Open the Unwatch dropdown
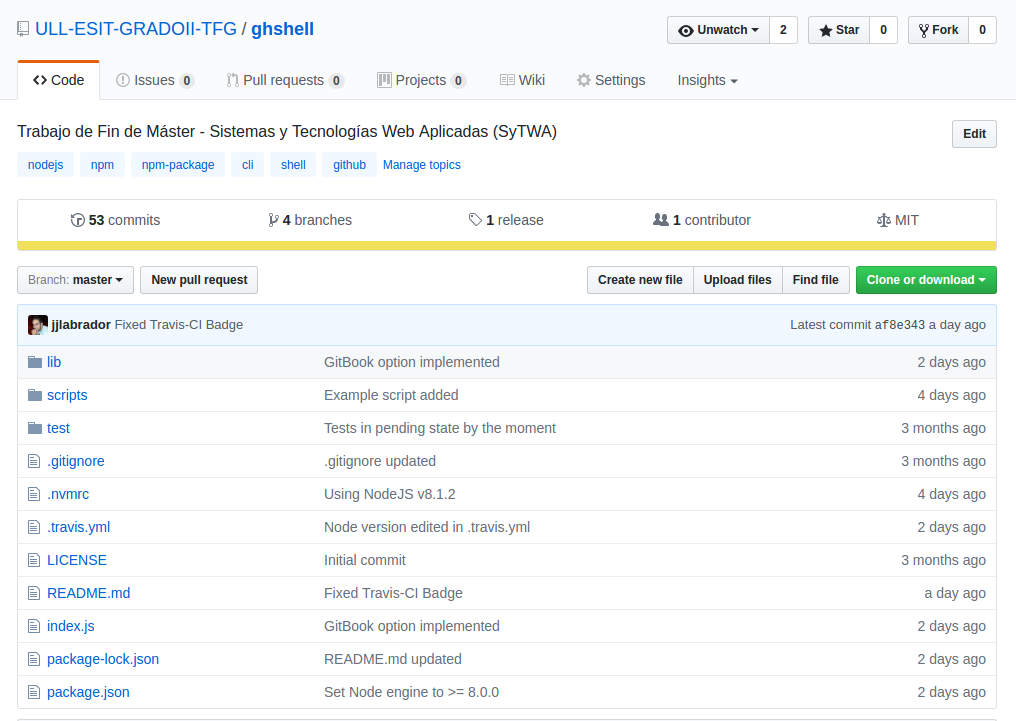Image resolution: width=1016 pixels, height=721 pixels. click(718, 30)
